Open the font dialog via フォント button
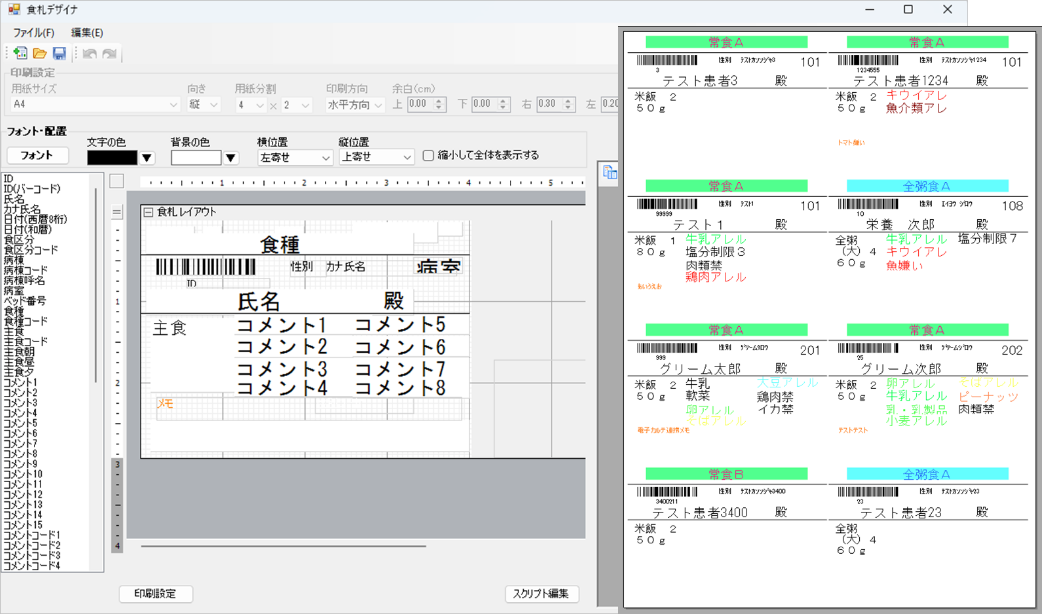Screen dimensions: 1042x614 (36, 156)
